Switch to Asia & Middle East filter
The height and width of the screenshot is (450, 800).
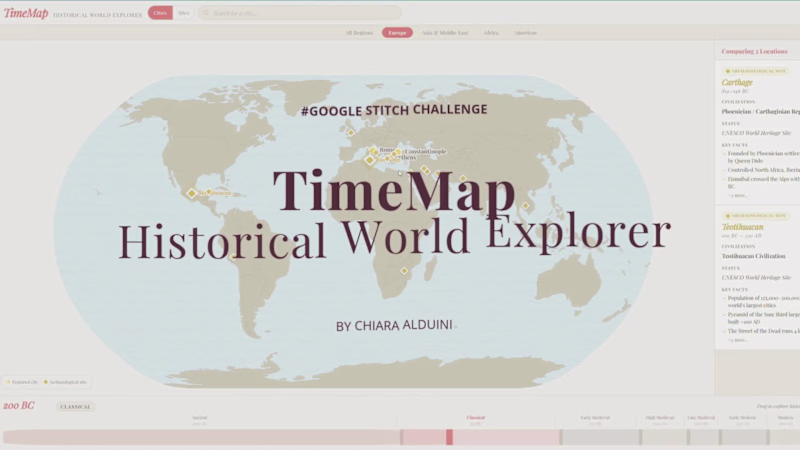[445, 33]
